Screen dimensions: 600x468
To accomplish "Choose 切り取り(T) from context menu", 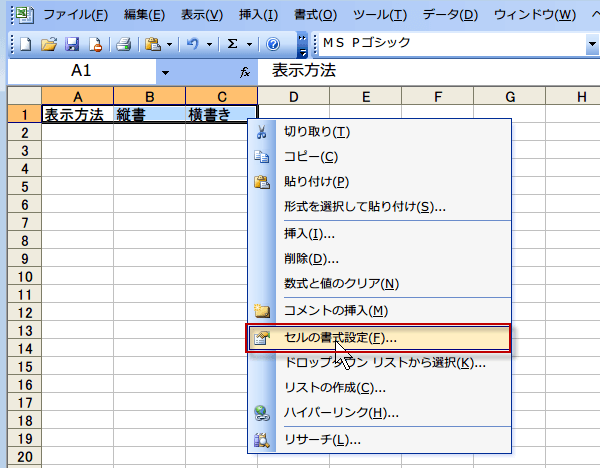I will (x=380, y=132).
